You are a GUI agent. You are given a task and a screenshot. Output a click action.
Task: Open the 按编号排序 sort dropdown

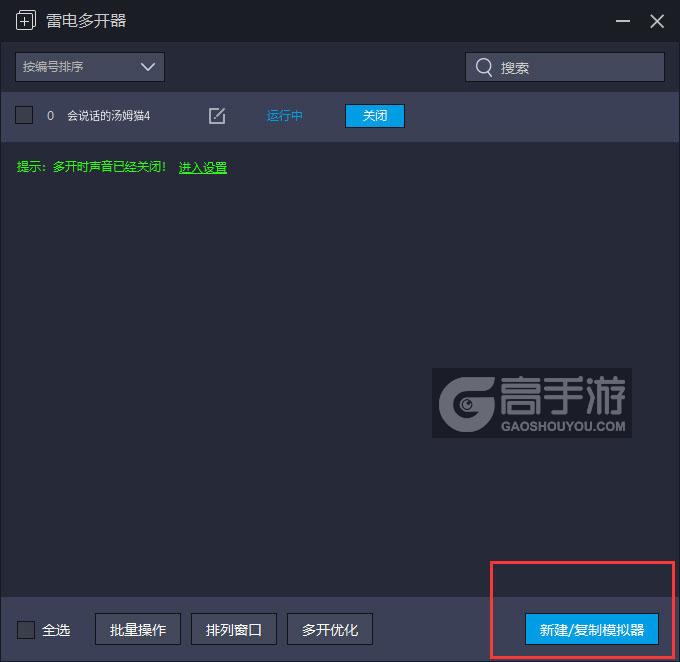[x=90, y=67]
